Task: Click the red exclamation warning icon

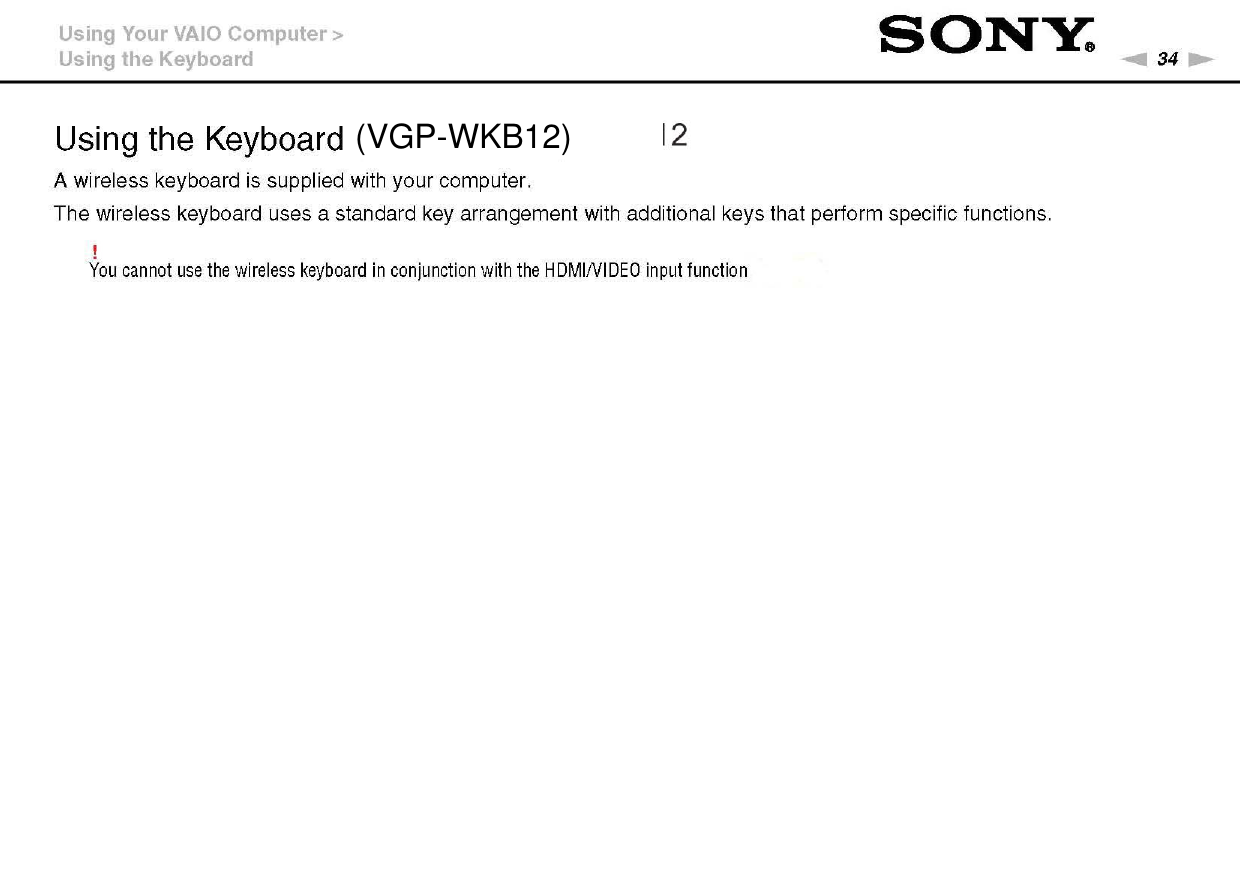Action: [x=93, y=252]
